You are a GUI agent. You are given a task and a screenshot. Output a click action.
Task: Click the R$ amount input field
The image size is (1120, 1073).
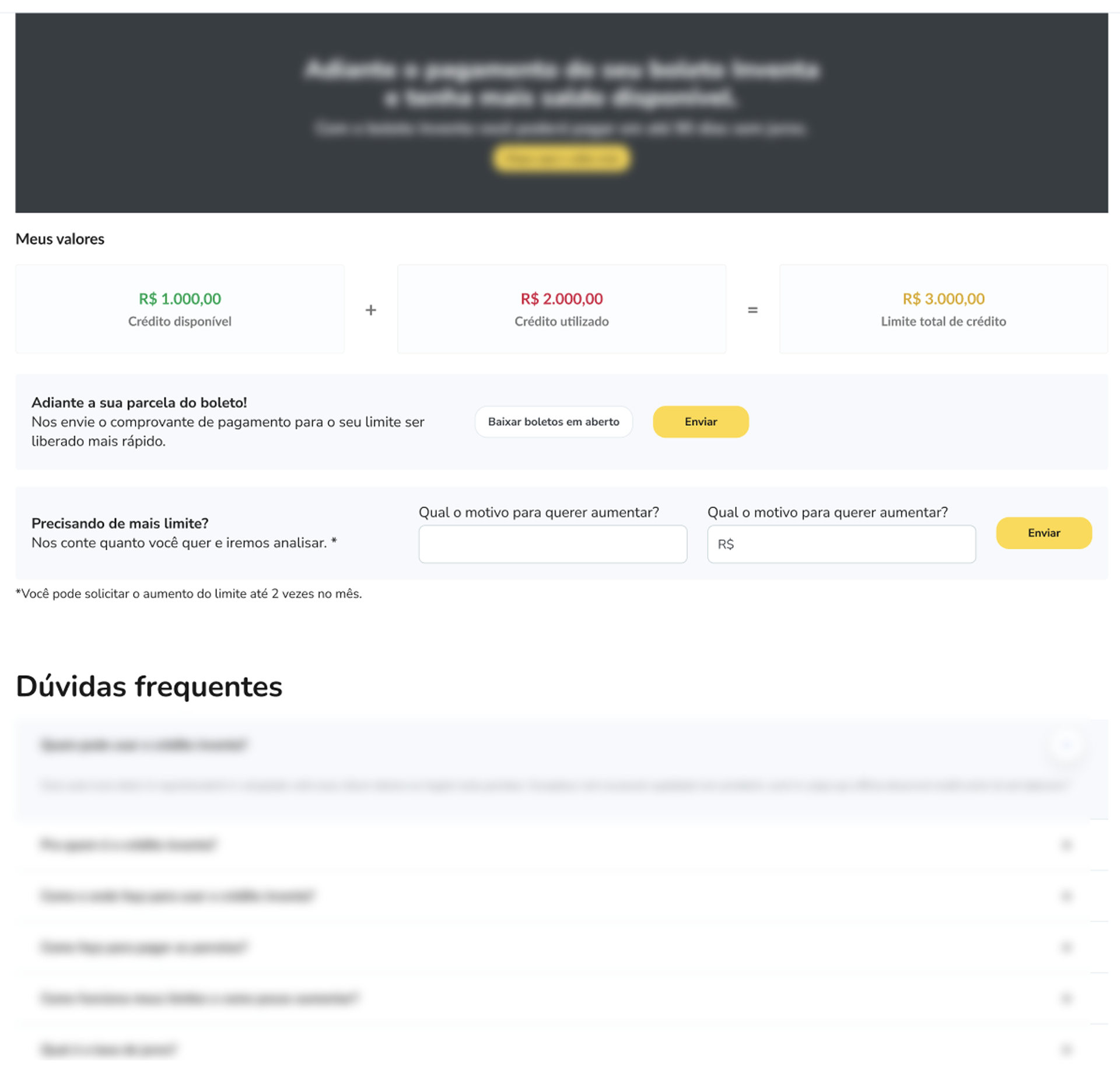841,544
